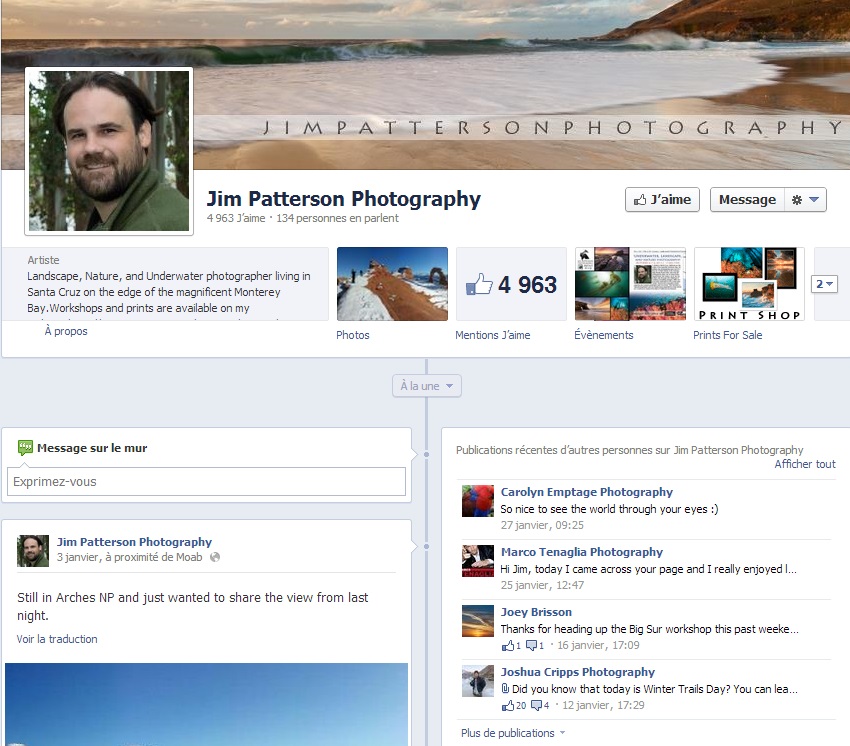Click Carolyn Emptage's avatar thumbnail
This screenshot has width=850, height=746.
(478, 500)
